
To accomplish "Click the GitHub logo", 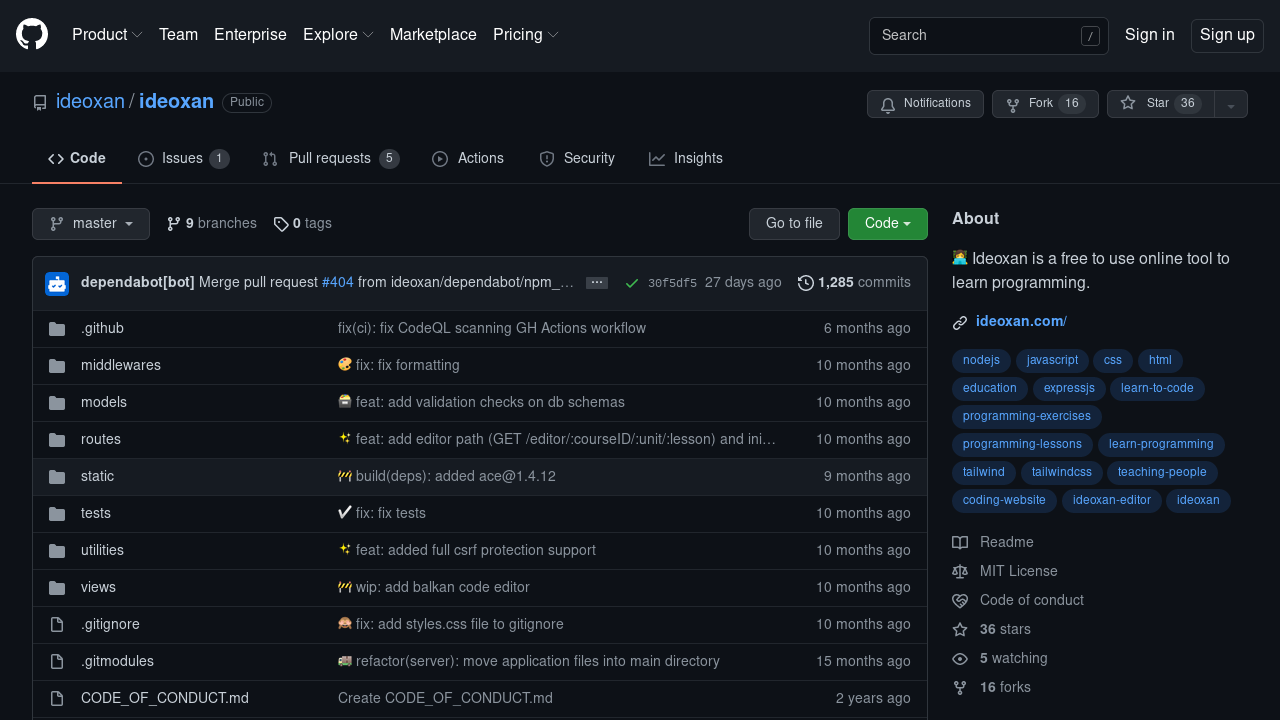I will (31, 35).
